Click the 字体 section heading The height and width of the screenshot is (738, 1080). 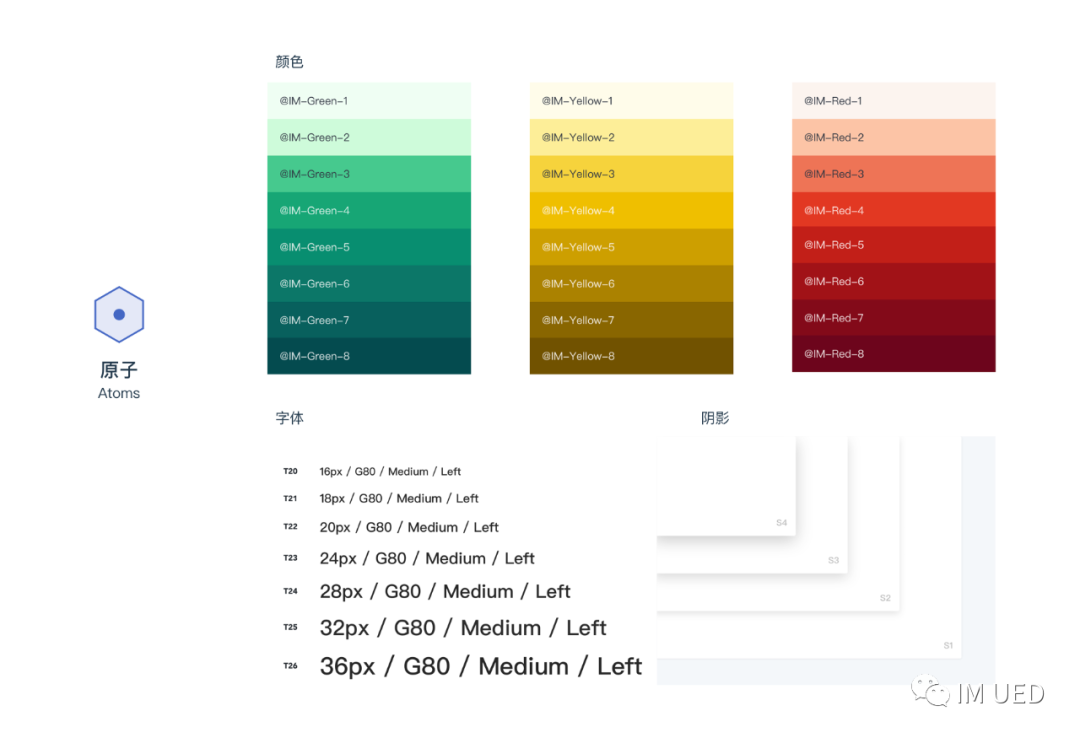[290, 418]
